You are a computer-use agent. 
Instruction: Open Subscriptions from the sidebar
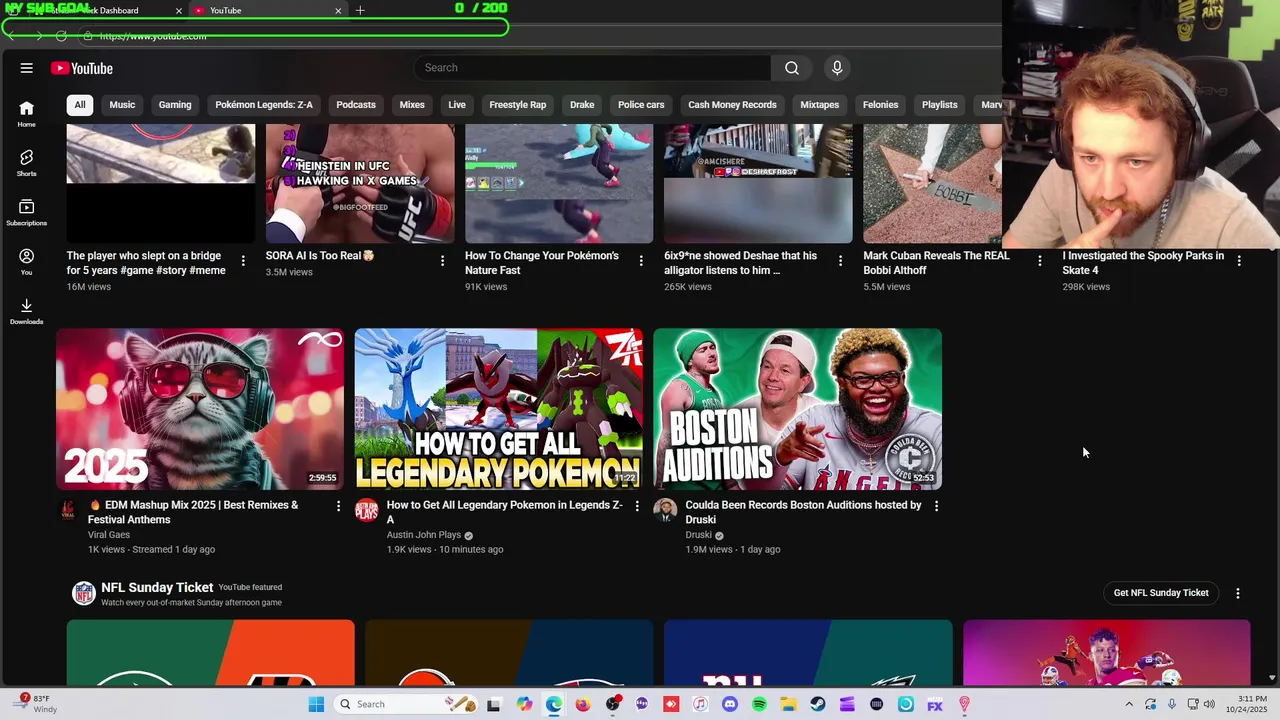click(26, 212)
